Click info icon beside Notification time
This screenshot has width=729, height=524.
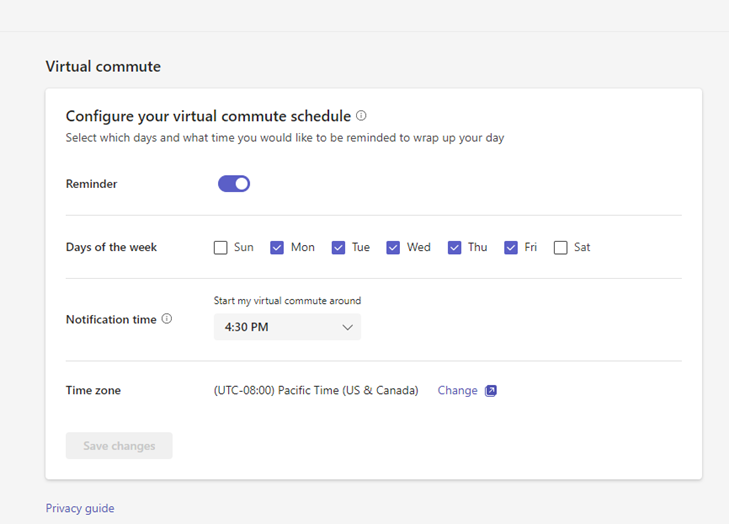166,318
